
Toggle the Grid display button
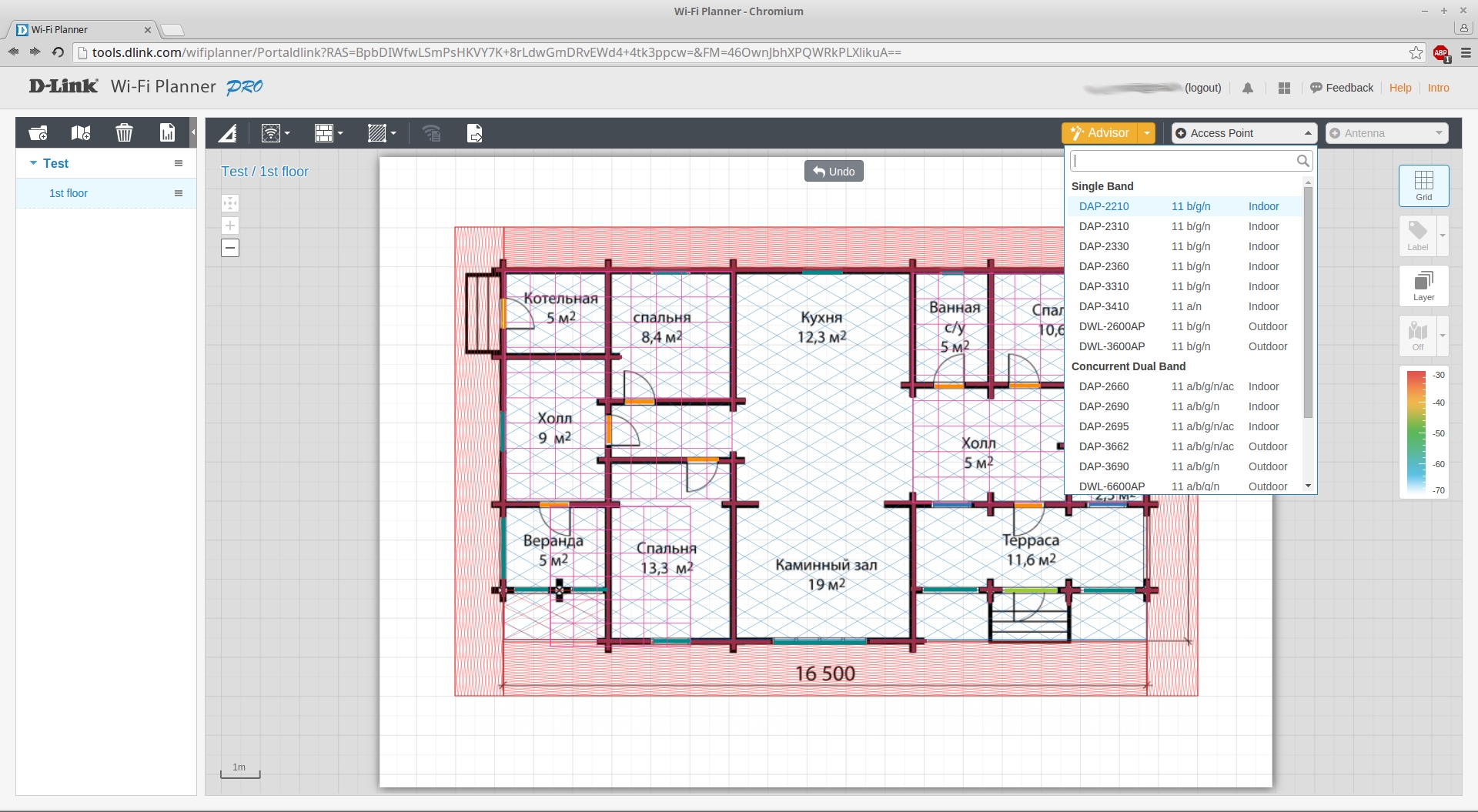point(1423,185)
